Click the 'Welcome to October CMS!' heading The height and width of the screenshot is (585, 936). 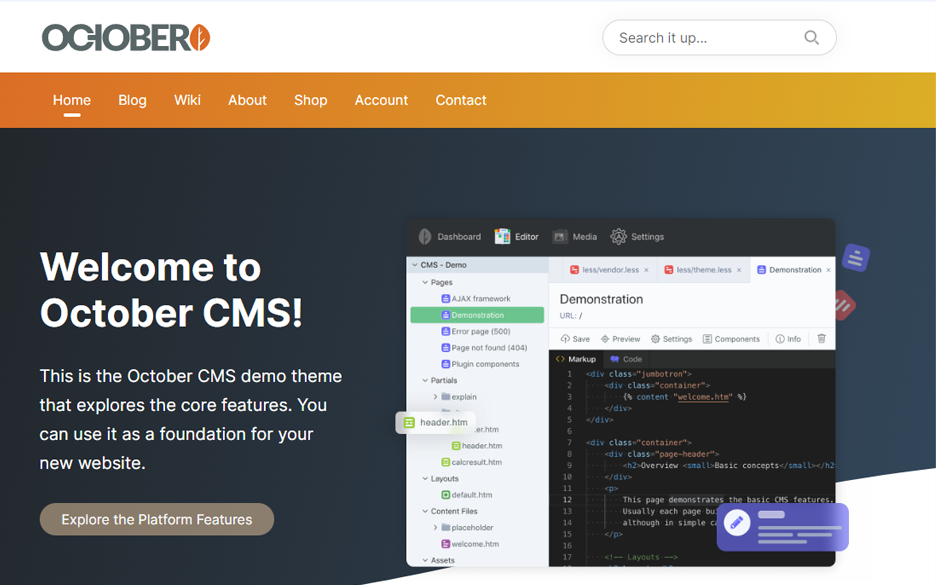pos(171,290)
